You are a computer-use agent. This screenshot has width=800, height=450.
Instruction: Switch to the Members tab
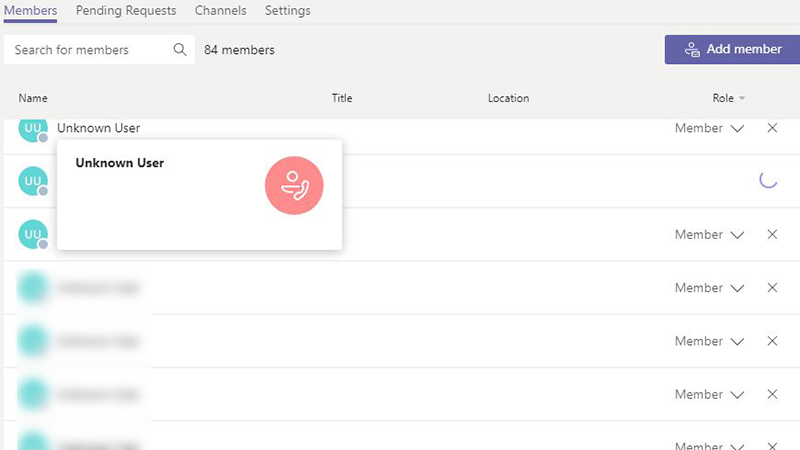pos(30,11)
